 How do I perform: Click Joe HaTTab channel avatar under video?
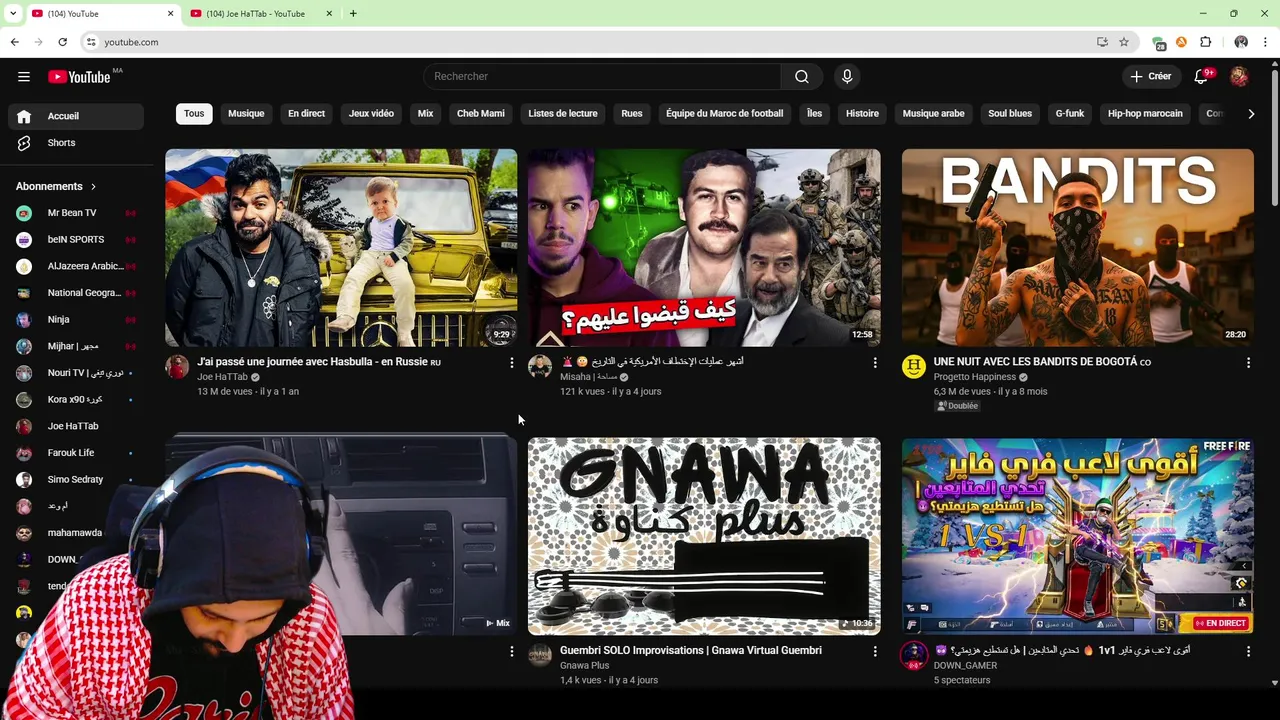pyautogui.click(x=177, y=367)
